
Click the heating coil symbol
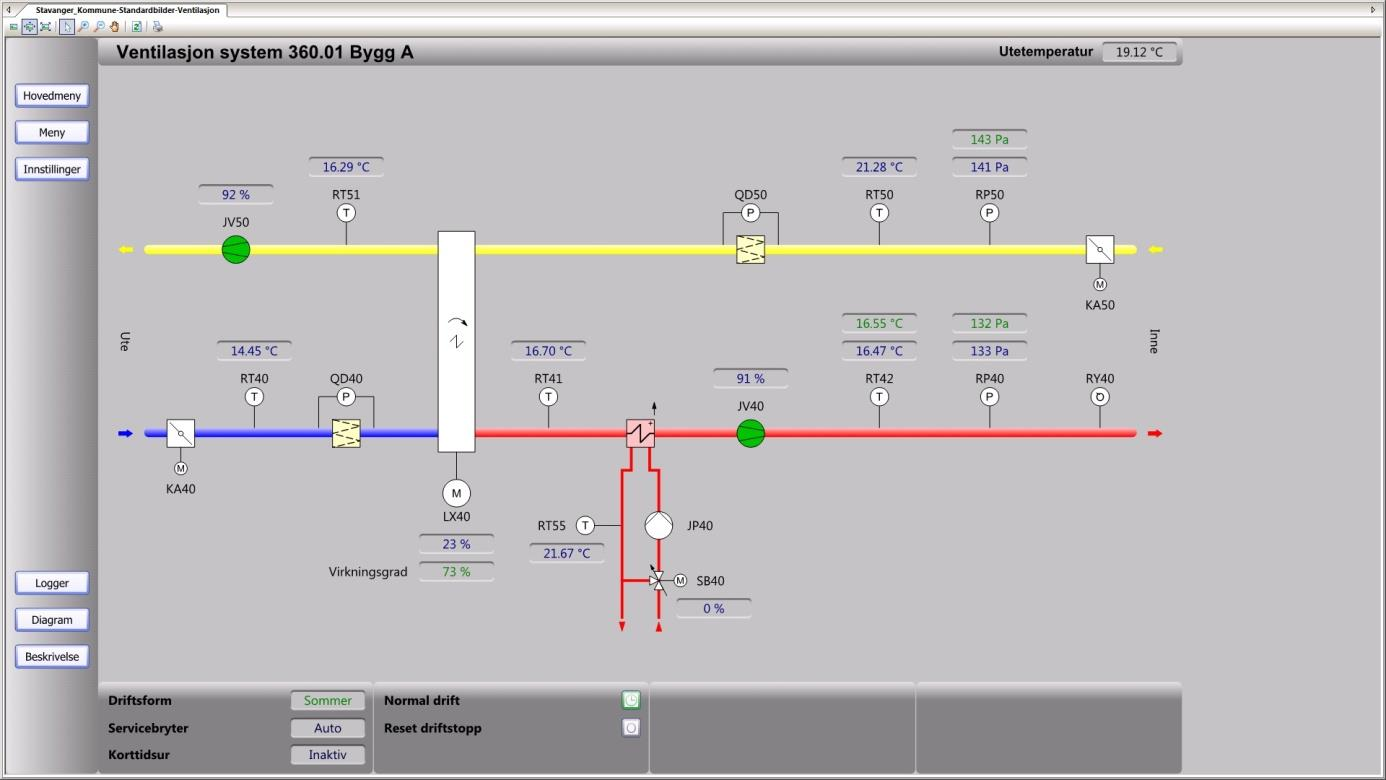coord(640,433)
